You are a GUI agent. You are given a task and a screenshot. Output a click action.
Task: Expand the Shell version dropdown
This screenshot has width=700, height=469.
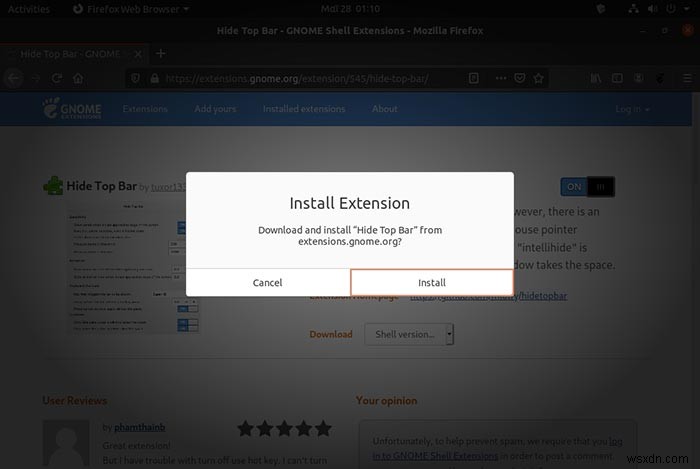pyautogui.click(x=409, y=334)
